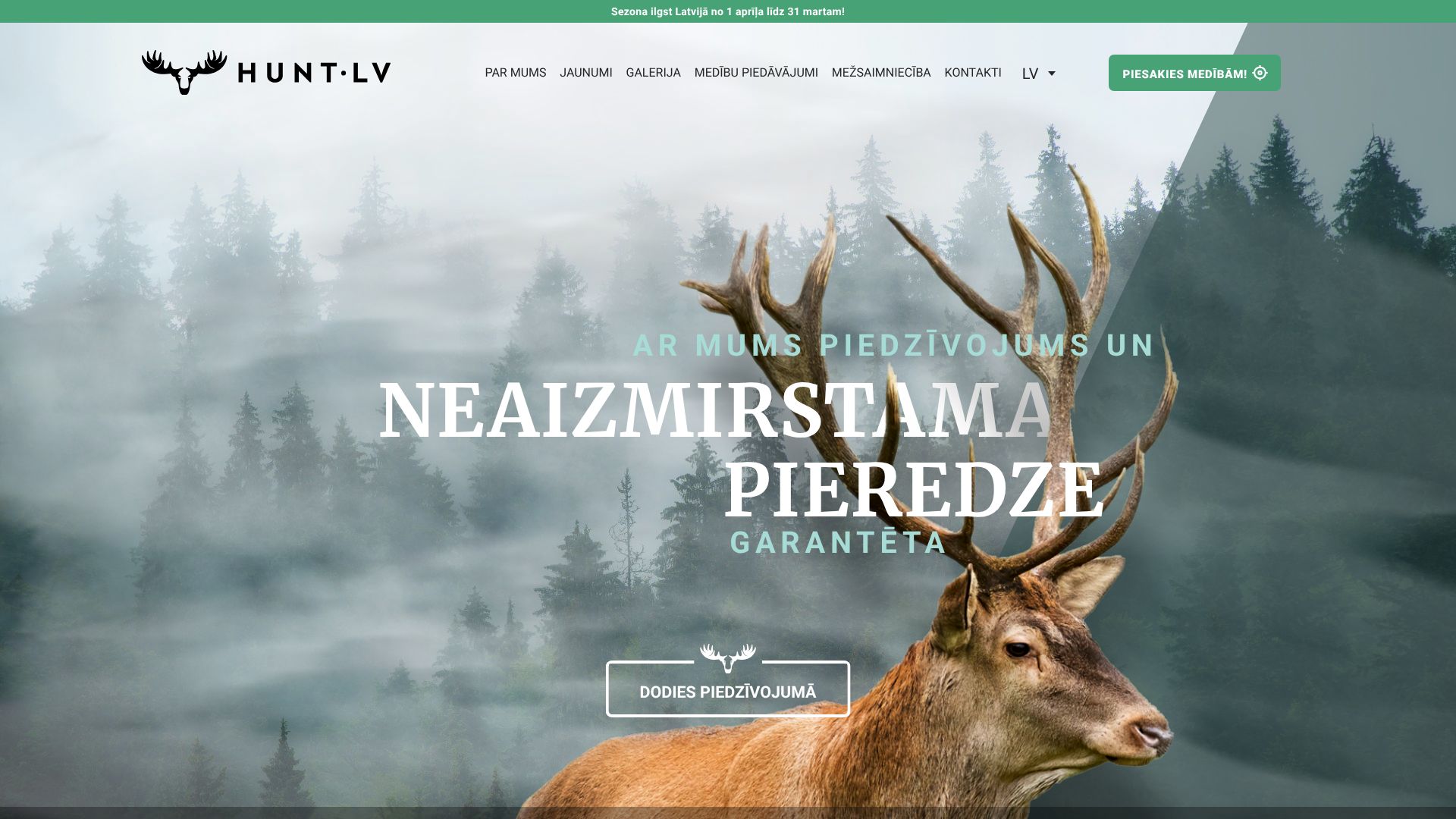Select the LV language label
Screen dimensions: 1456x819
coord(1030,74)
